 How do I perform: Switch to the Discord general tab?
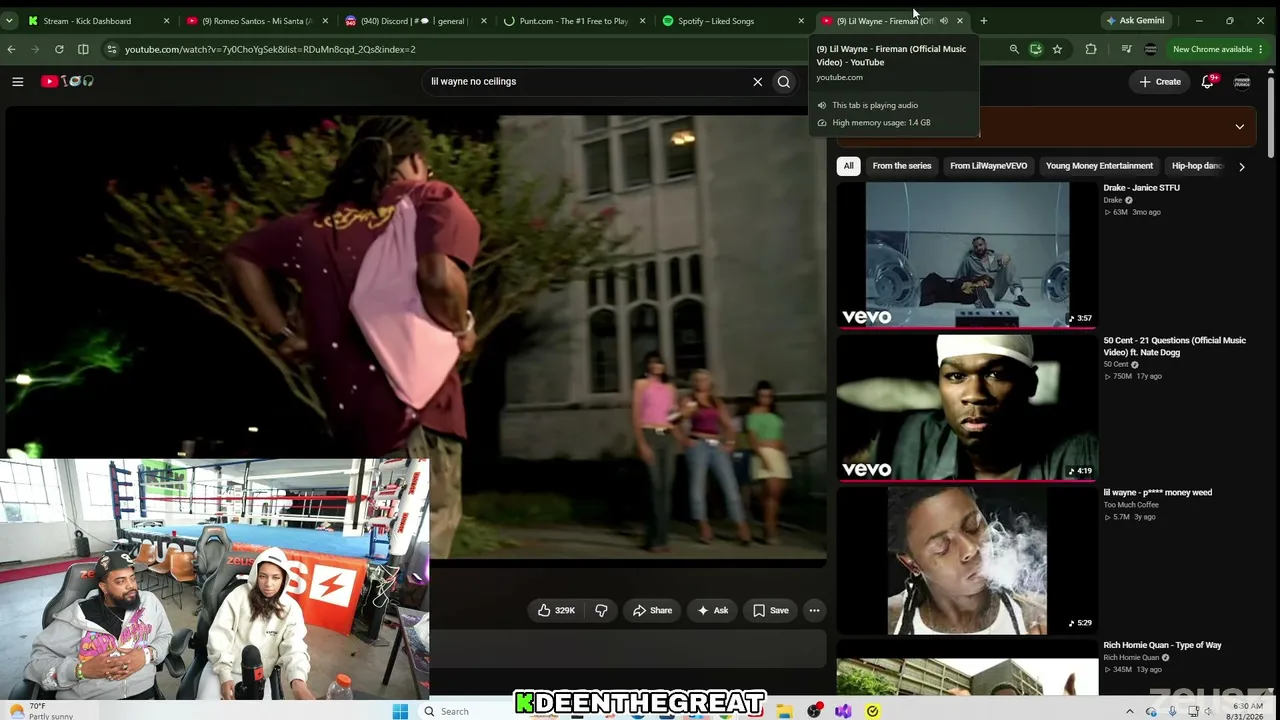click(x=414, y=21)
